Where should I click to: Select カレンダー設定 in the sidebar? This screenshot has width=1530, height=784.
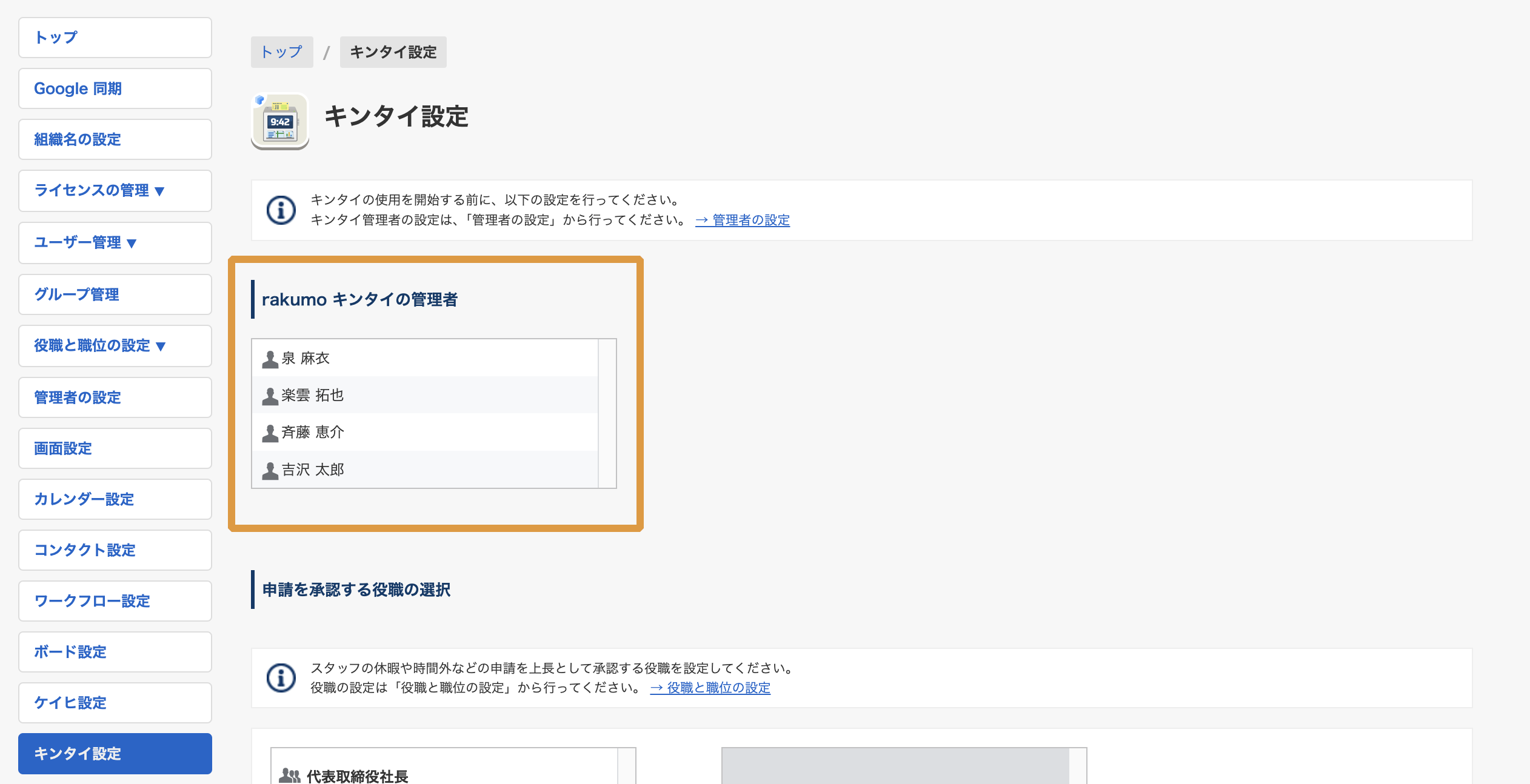pyautogui.click(x=115, y=499)
